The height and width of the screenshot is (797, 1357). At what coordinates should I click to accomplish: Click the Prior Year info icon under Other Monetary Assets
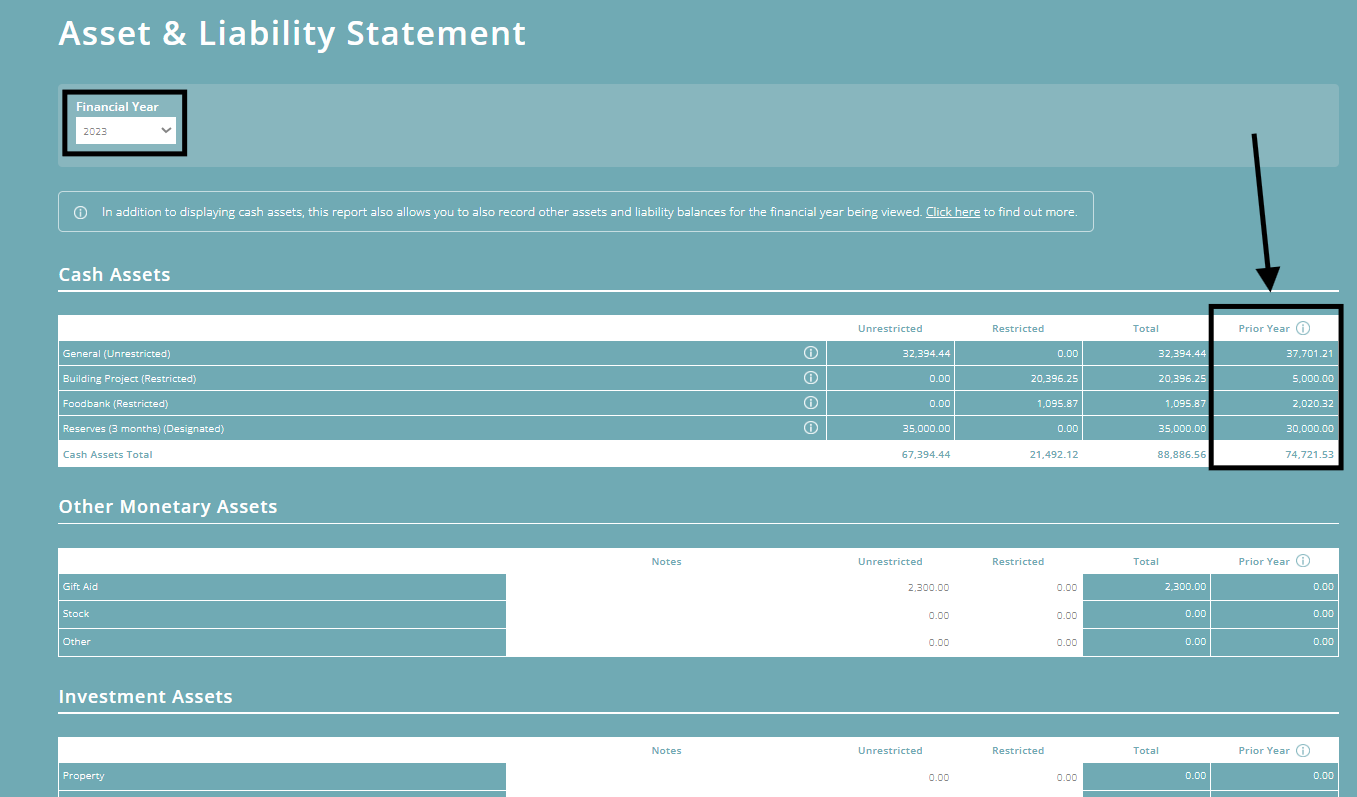tap(1302, 561)
